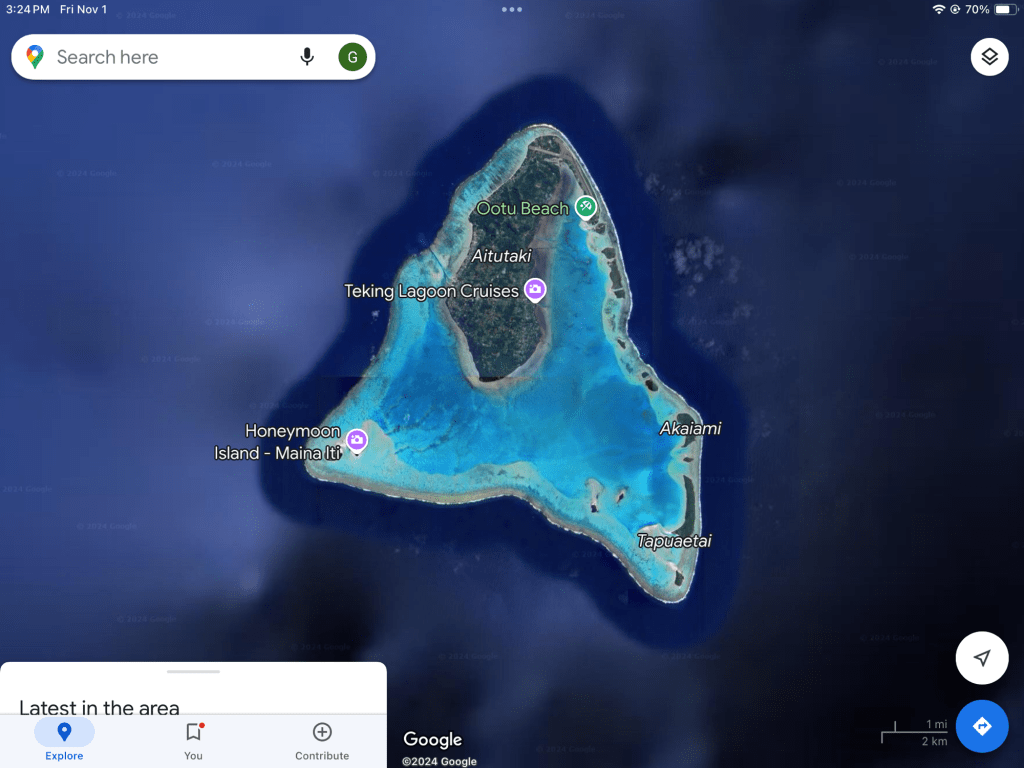Center map with location arrow button

pos(982,658)
